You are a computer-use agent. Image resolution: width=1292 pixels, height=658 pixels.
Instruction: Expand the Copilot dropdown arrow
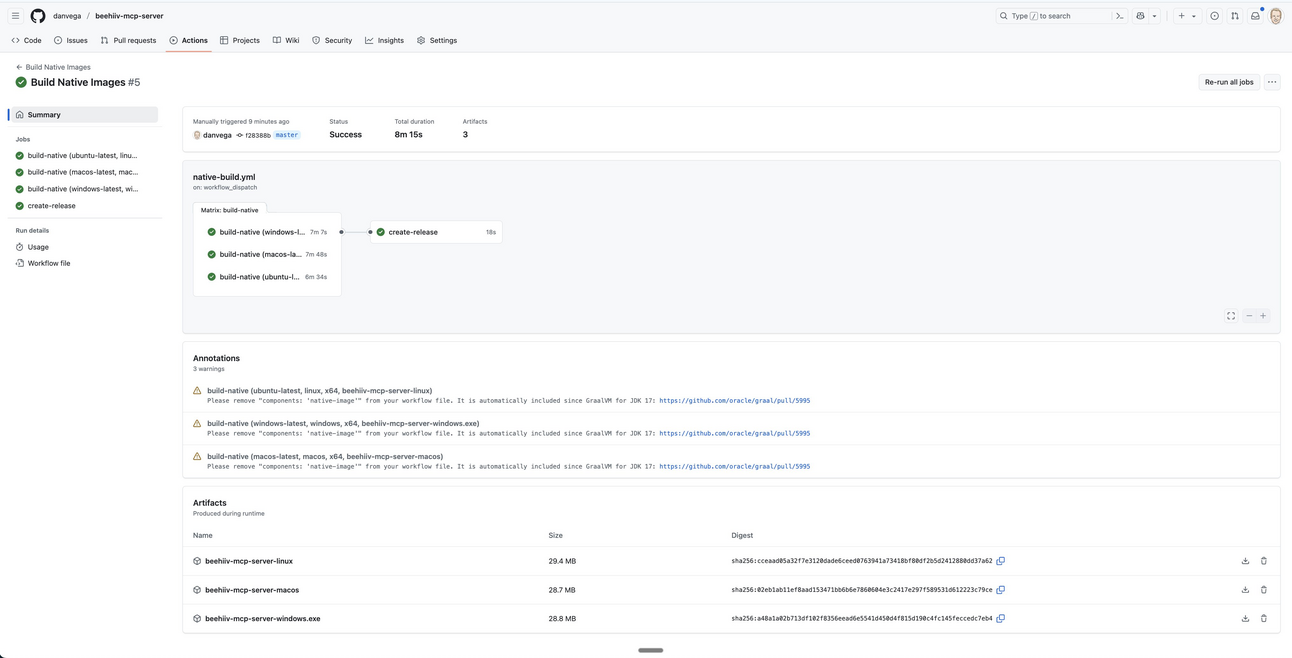click(1154, 16)
